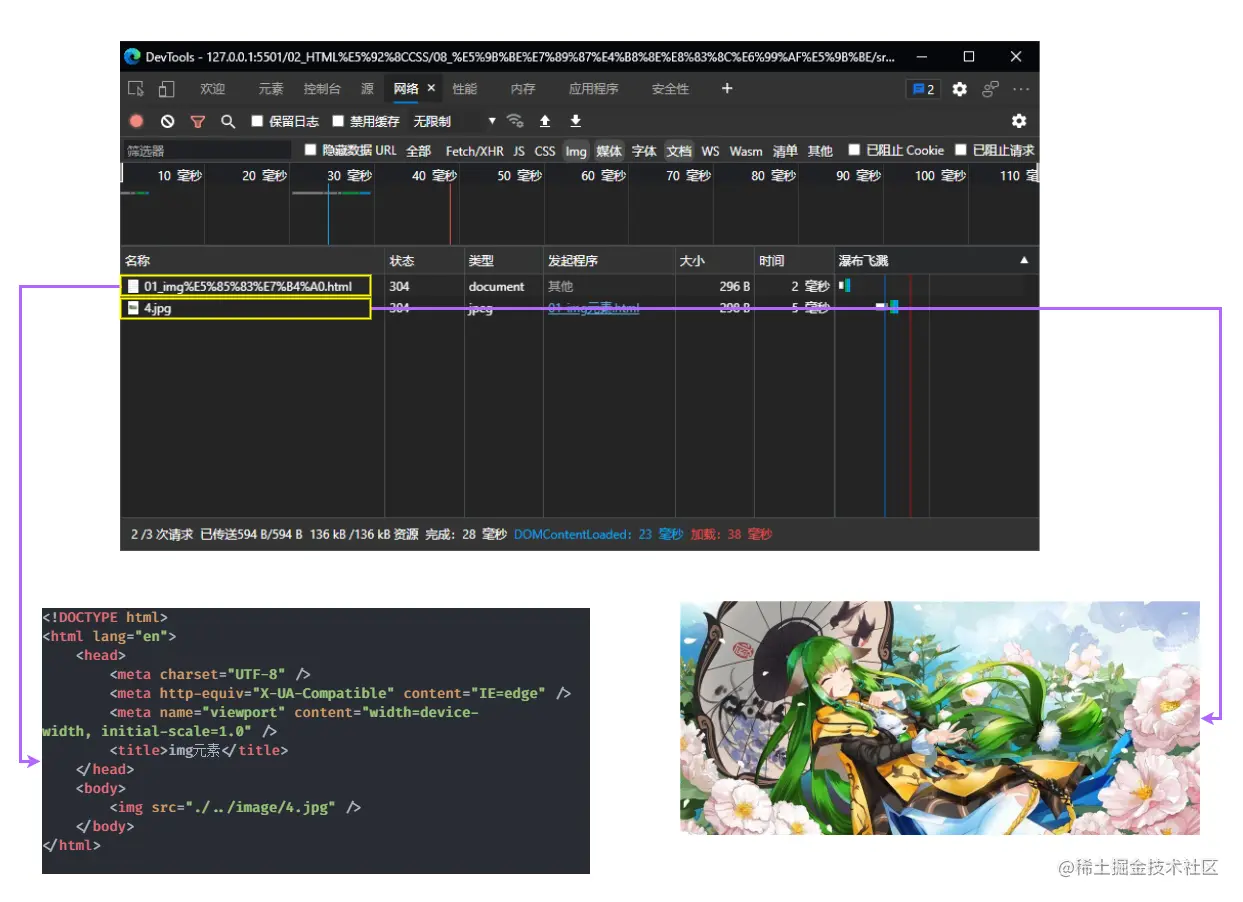Select the 4.jpg request row

(579, 309)
